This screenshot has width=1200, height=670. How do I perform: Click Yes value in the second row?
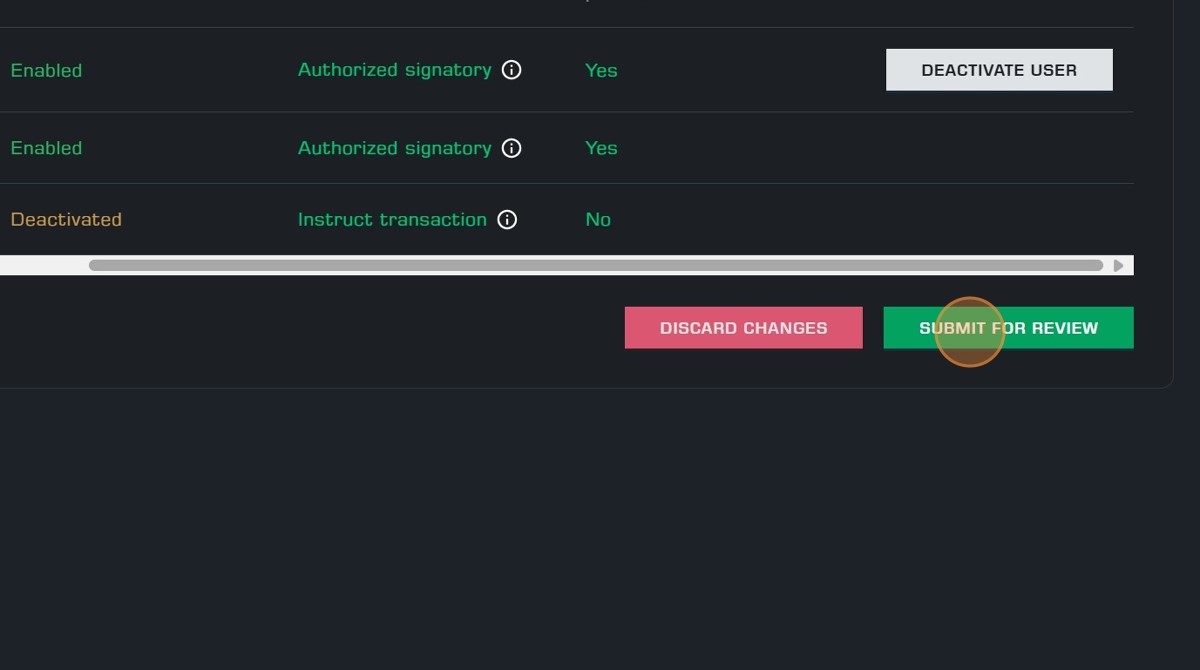pyautogui.click(x=601, y=148)
